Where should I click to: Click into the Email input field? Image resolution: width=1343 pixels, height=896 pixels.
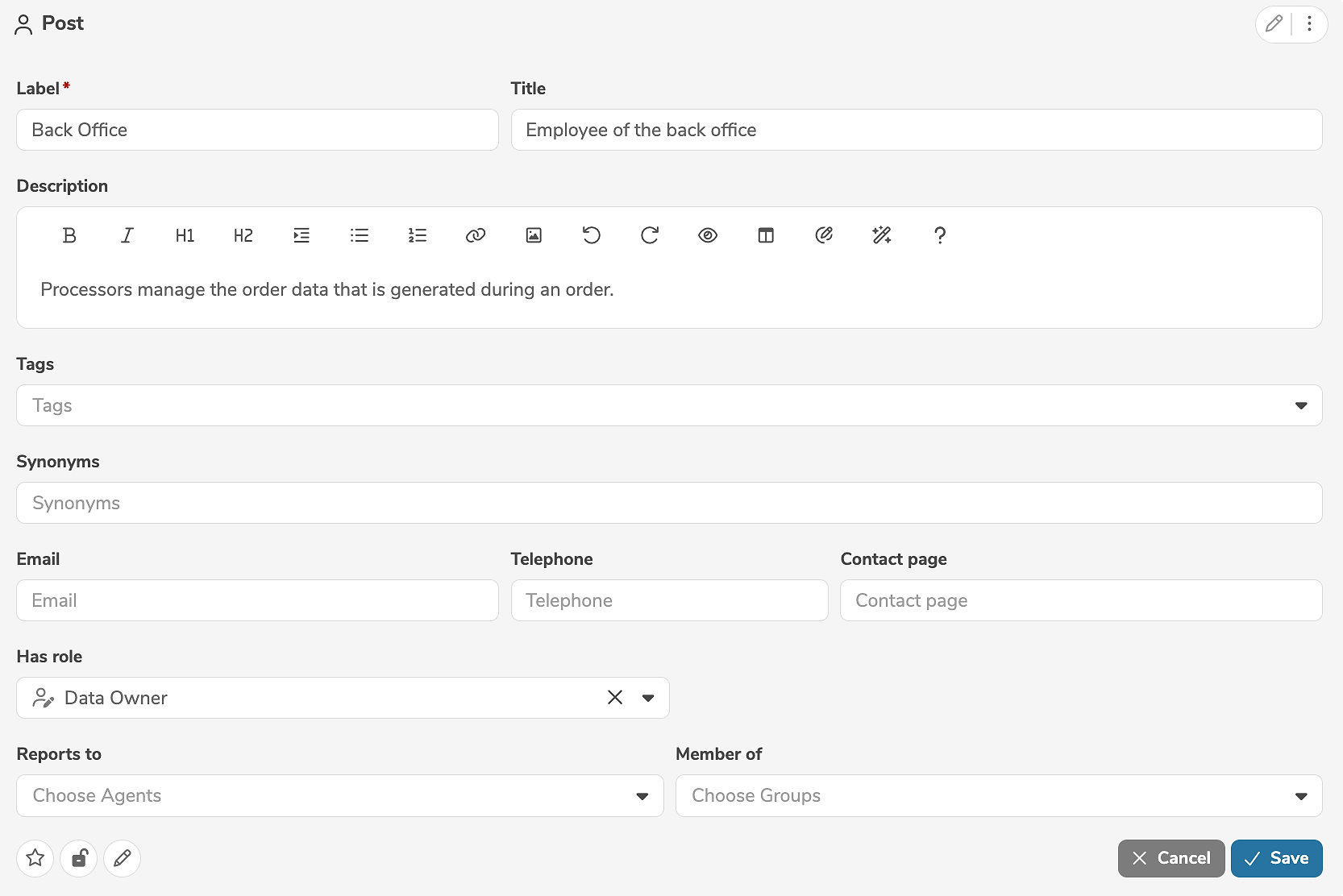point(257,600)
